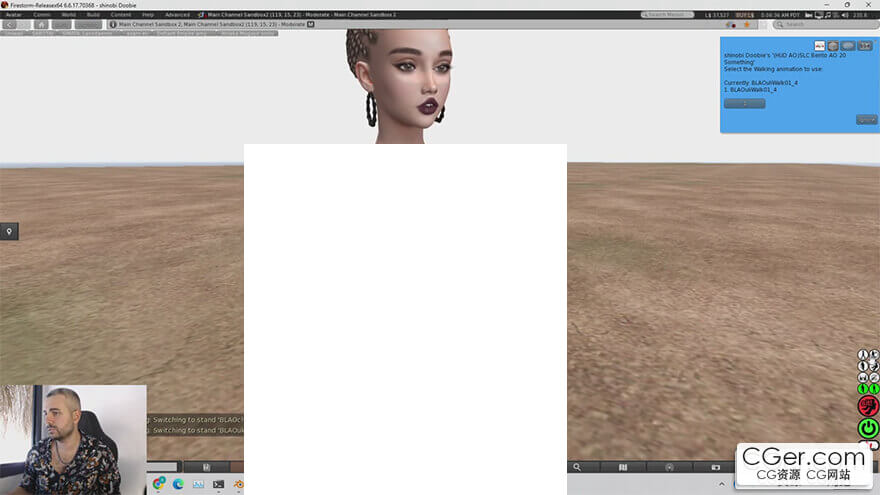Toggle the green power AO HUD button

click(x=868, y=428)
